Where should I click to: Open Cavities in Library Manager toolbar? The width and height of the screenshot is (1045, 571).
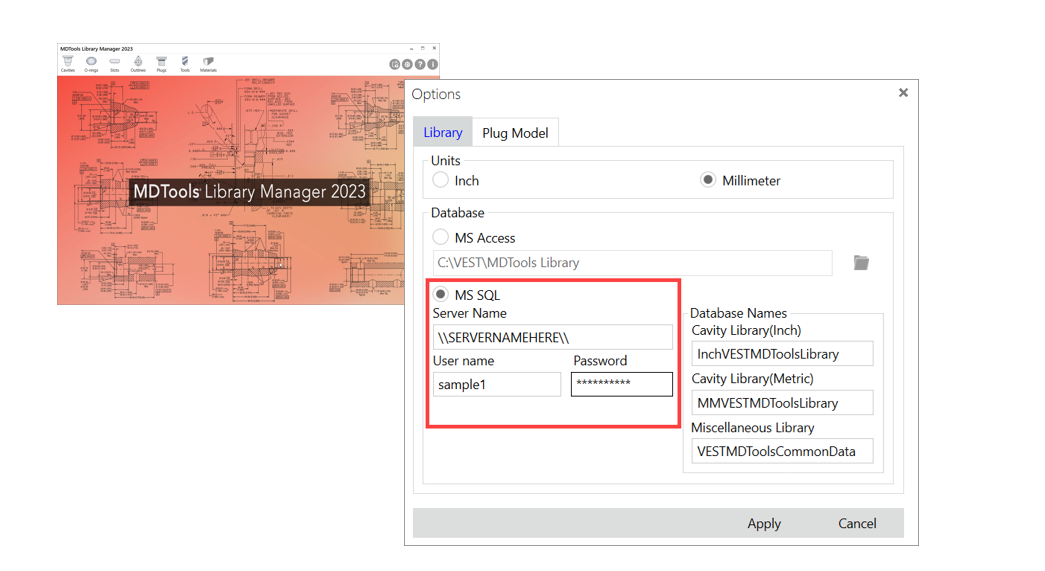pos(68,64)
